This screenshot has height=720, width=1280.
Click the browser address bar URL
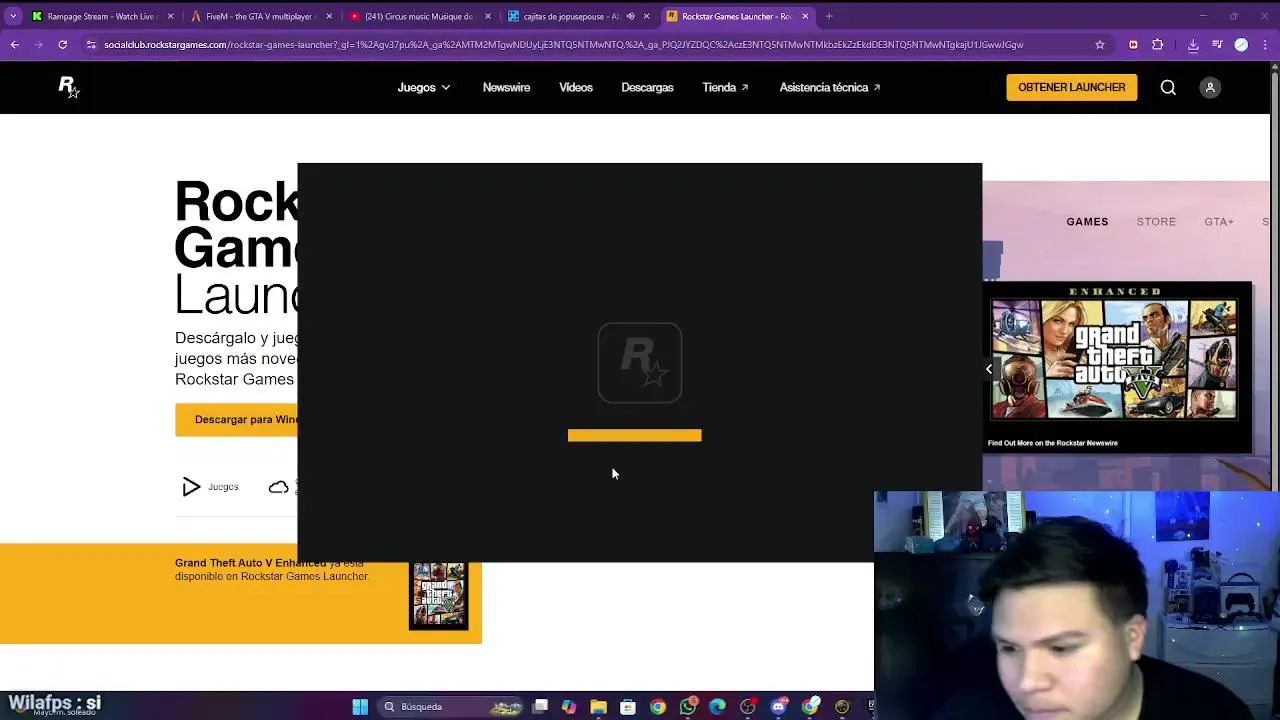point(563,44)
